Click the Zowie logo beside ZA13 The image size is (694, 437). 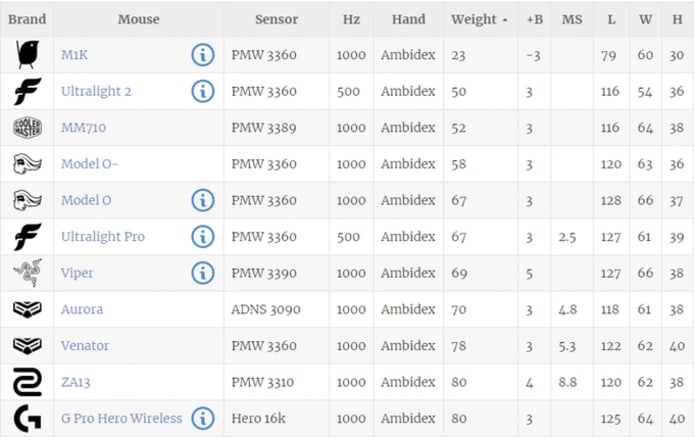[27, 382]
